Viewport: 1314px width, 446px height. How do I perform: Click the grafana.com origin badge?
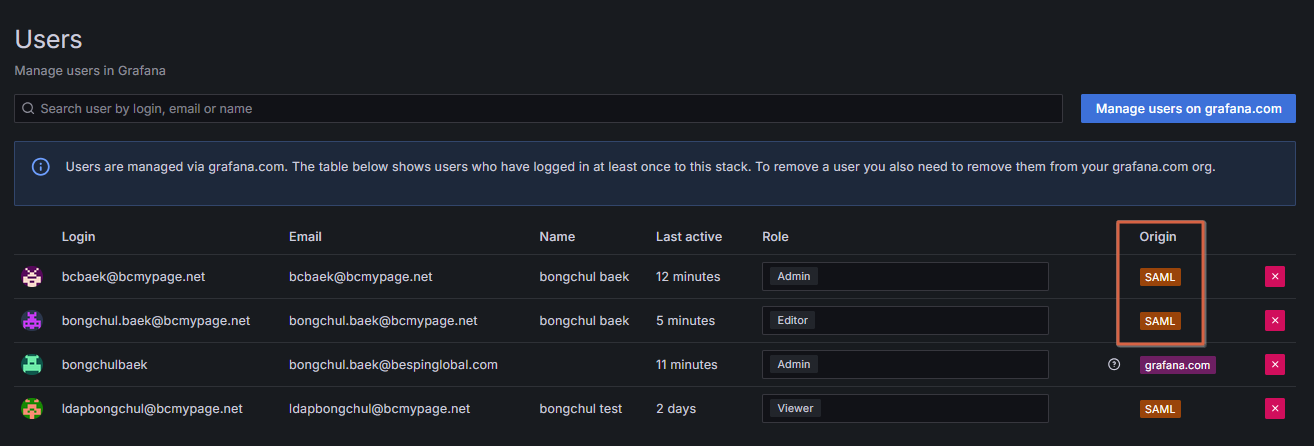click(1177, 365)
